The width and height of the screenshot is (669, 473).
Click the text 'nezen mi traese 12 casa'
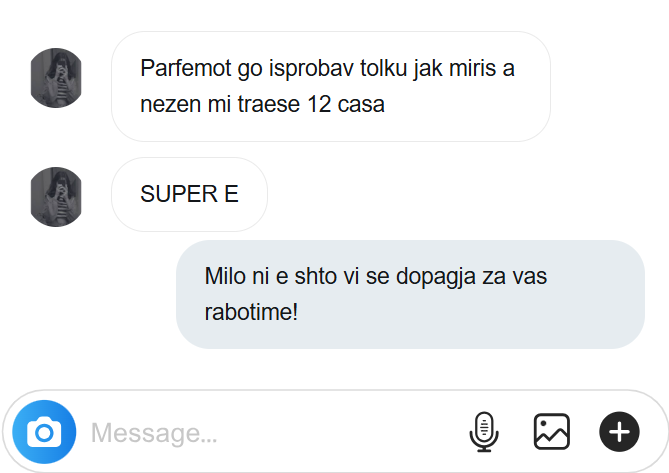coord(262,103)
